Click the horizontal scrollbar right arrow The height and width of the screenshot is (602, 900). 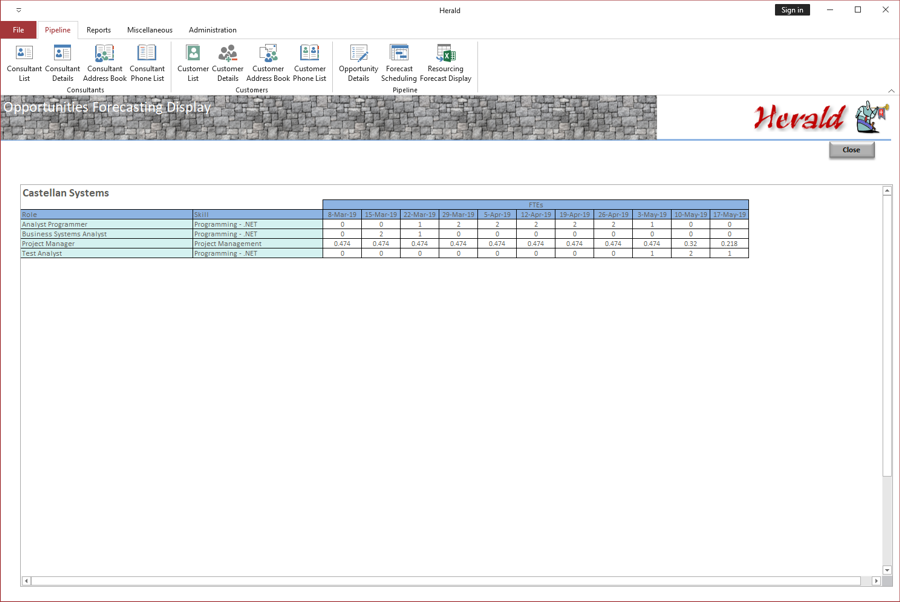pos(876,581)
